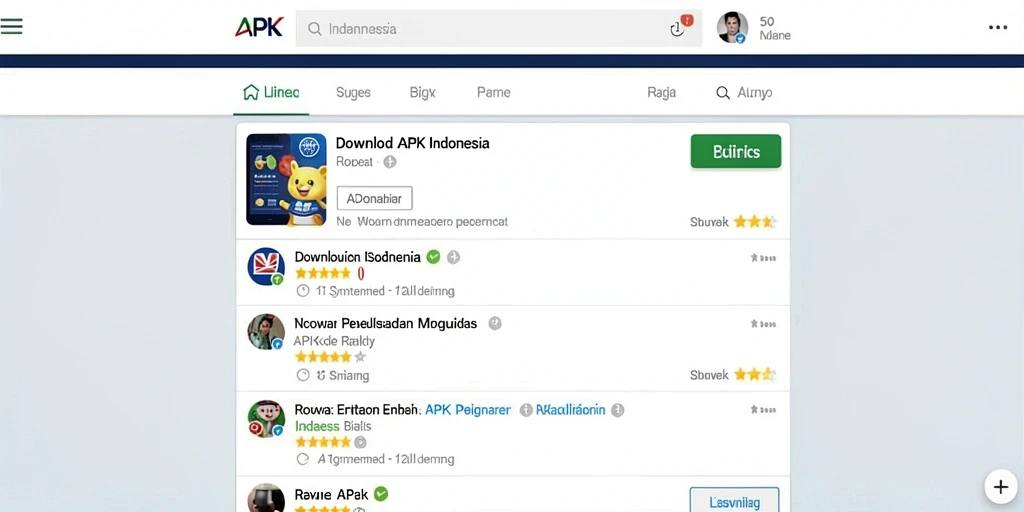The height and width of the screenshot is (512, 1024).
Task: Click the gray info icon beside Moguidas
Action: [495, 323]
